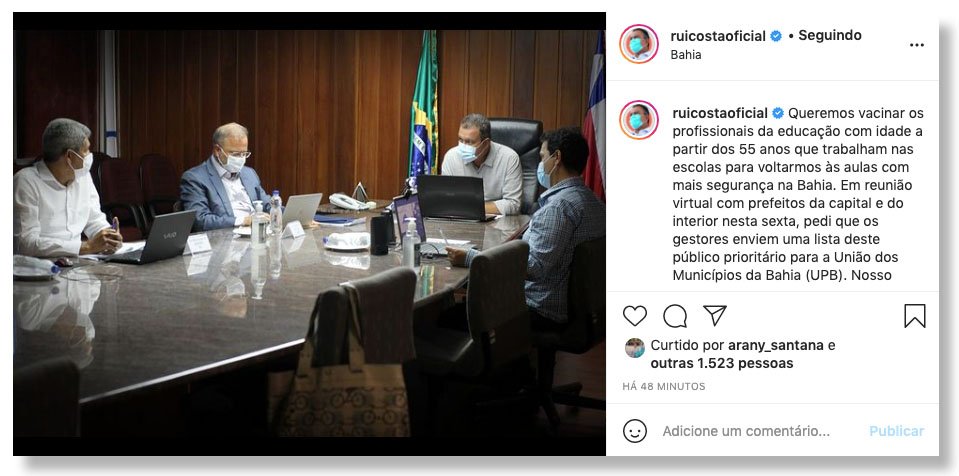Screen dimensions: 959x476
Task: Focus the Adicione um comentário field
Action: (746, 431)
